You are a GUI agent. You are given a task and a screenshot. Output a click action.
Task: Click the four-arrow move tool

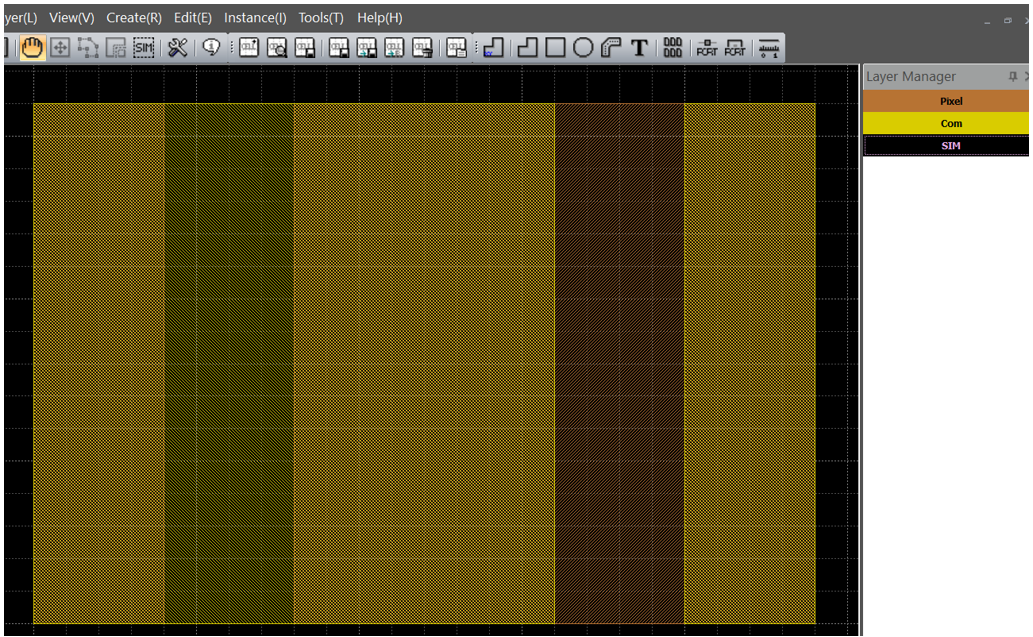pyautogui.click(x=60, y=48)
